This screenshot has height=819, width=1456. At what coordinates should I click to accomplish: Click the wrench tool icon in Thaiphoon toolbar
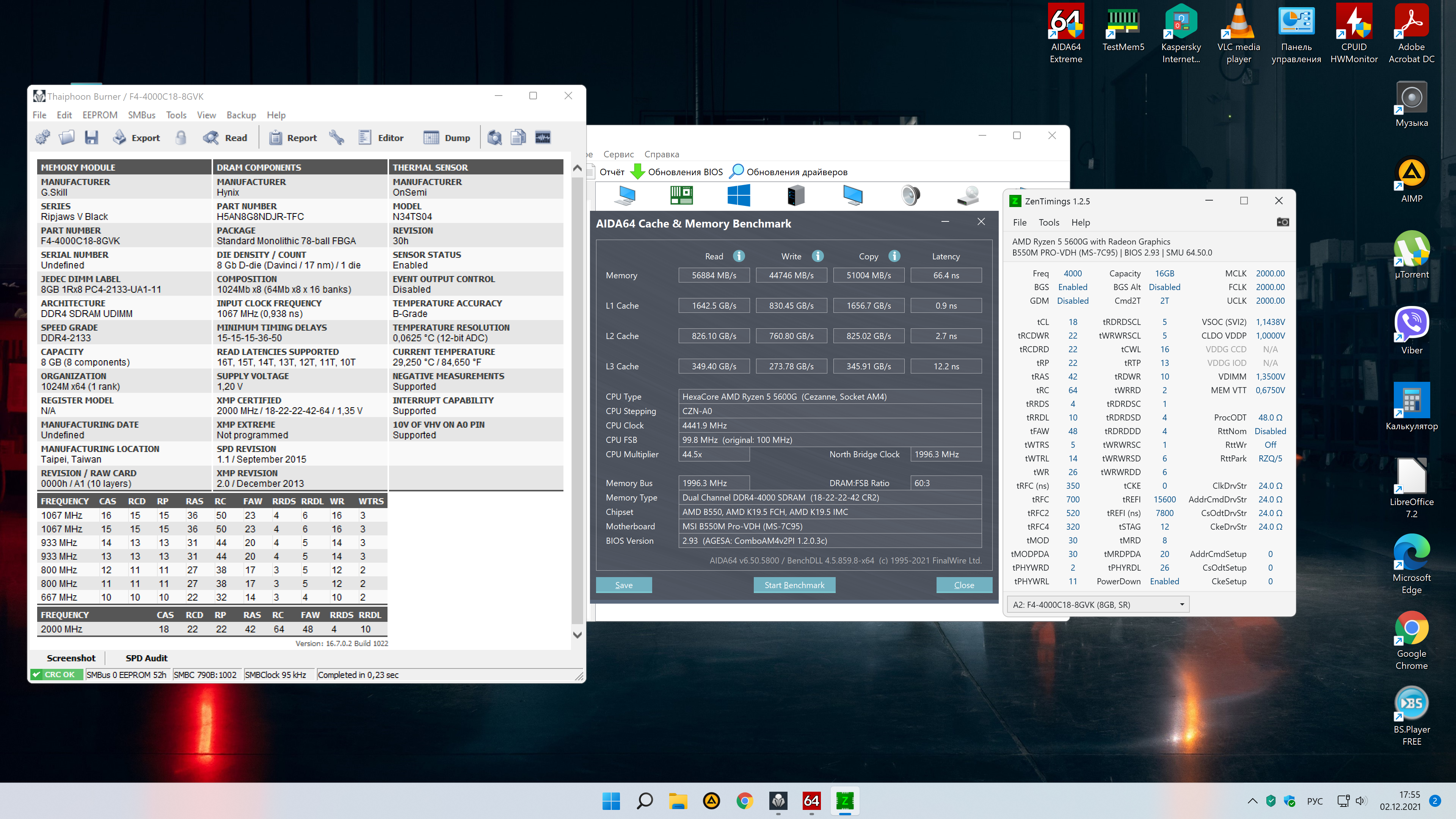tap(337, 137)
